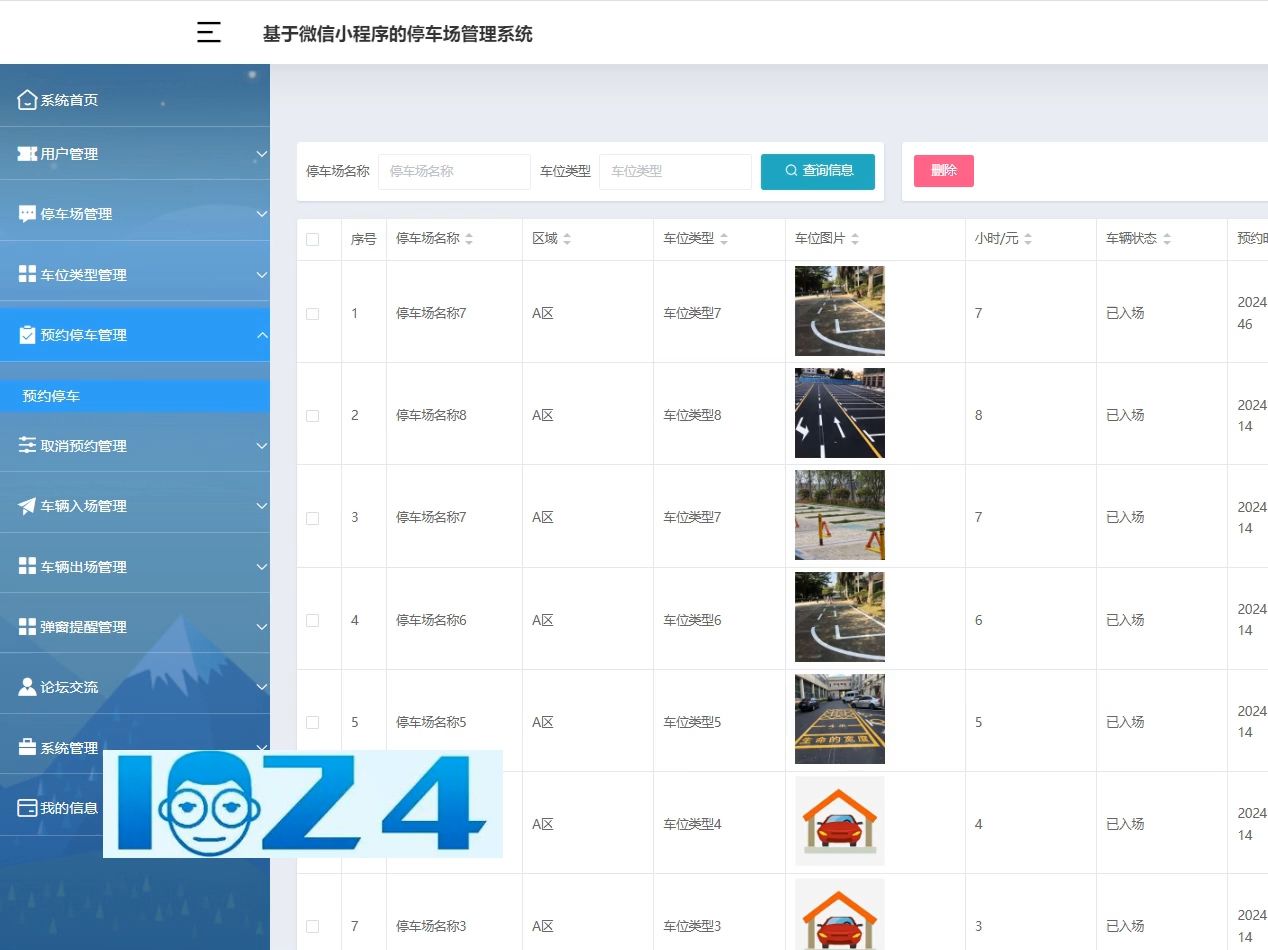Tick the checkbox next to 停车场名称5
Image resolution: width=1268 pixels, height=950 pixels.
click(313, 721)
